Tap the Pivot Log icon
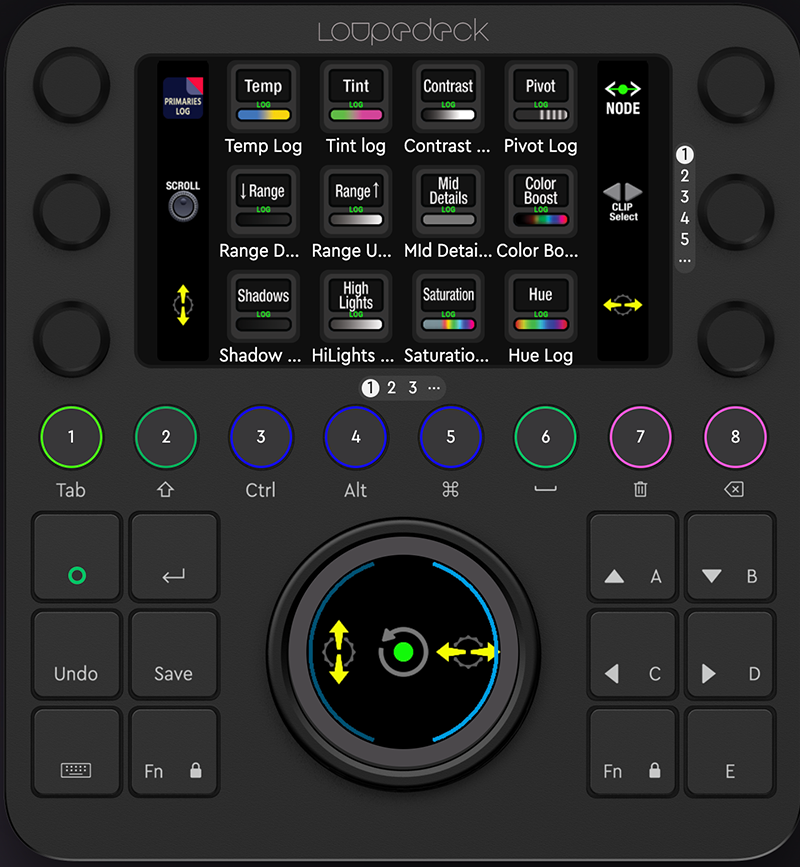Screen dimensions: 800x867 (x=540, y=95)
